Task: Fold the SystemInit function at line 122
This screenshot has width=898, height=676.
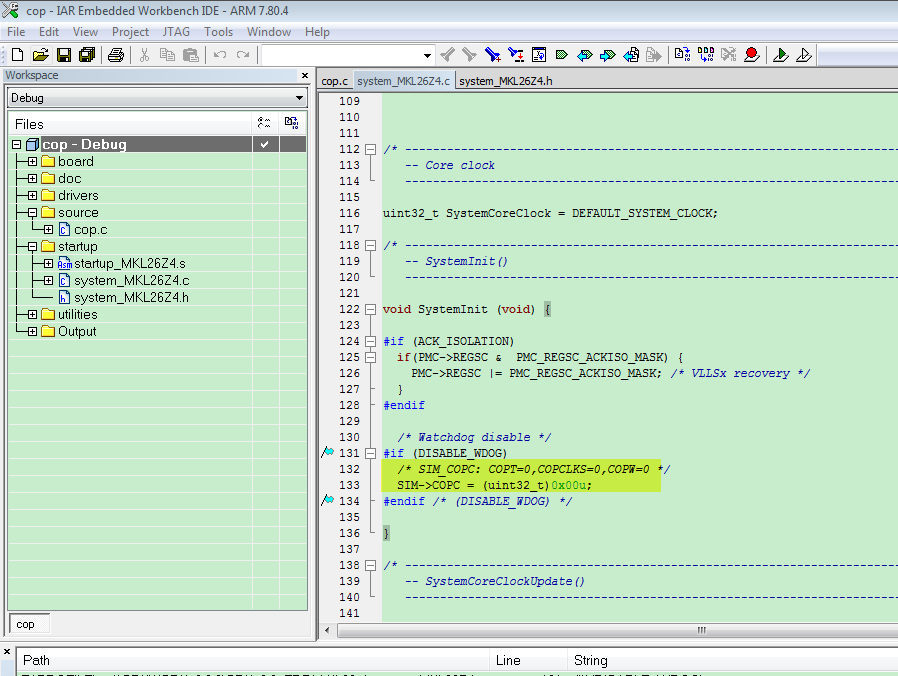Action: pos(371,309)
